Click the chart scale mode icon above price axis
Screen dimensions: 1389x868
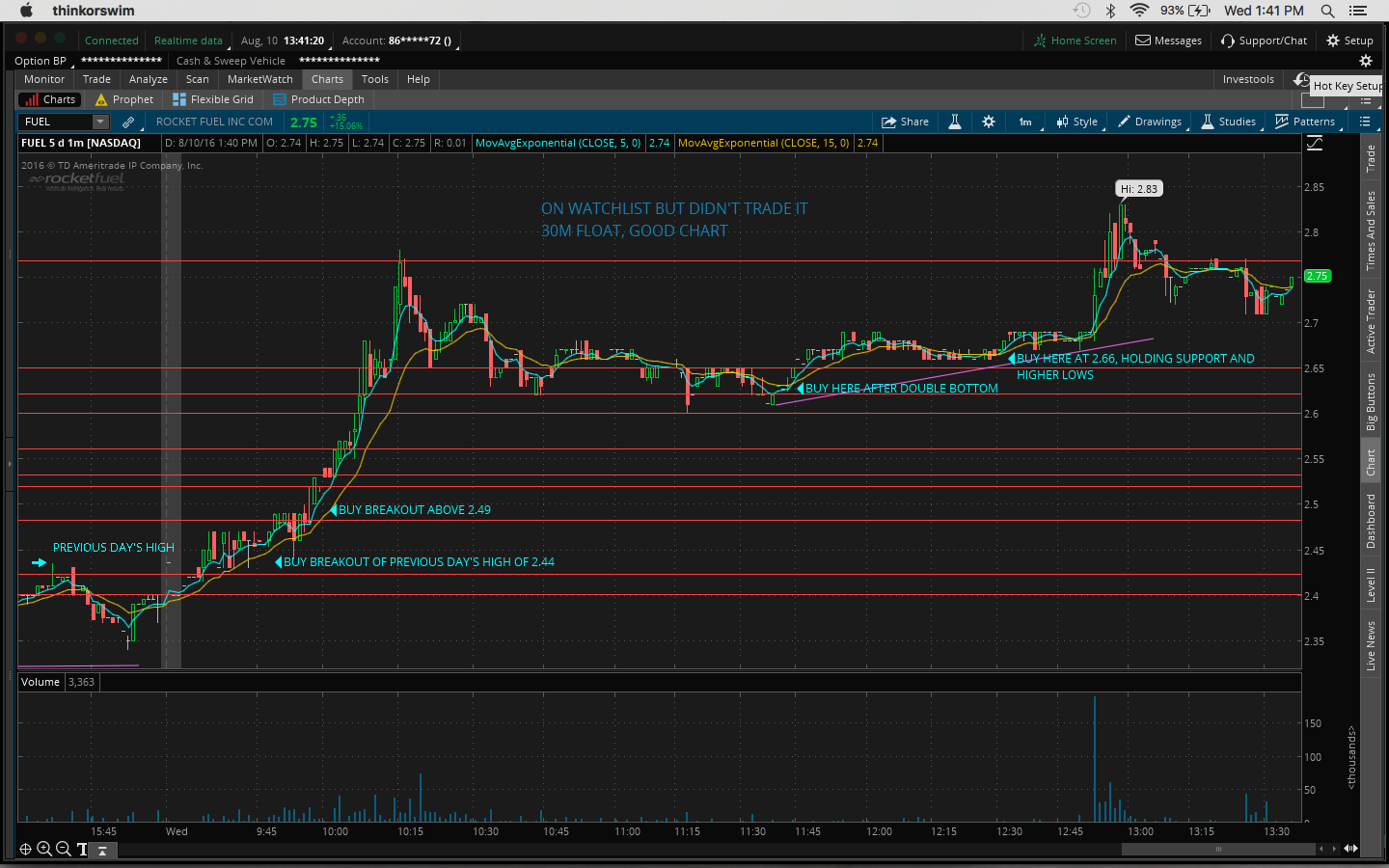(x=1315, y=144)
